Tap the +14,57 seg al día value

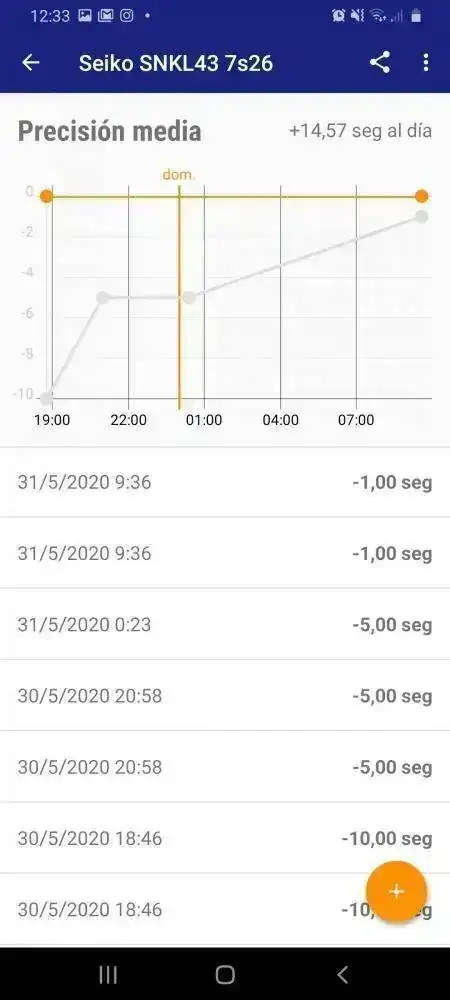point(360,131)
